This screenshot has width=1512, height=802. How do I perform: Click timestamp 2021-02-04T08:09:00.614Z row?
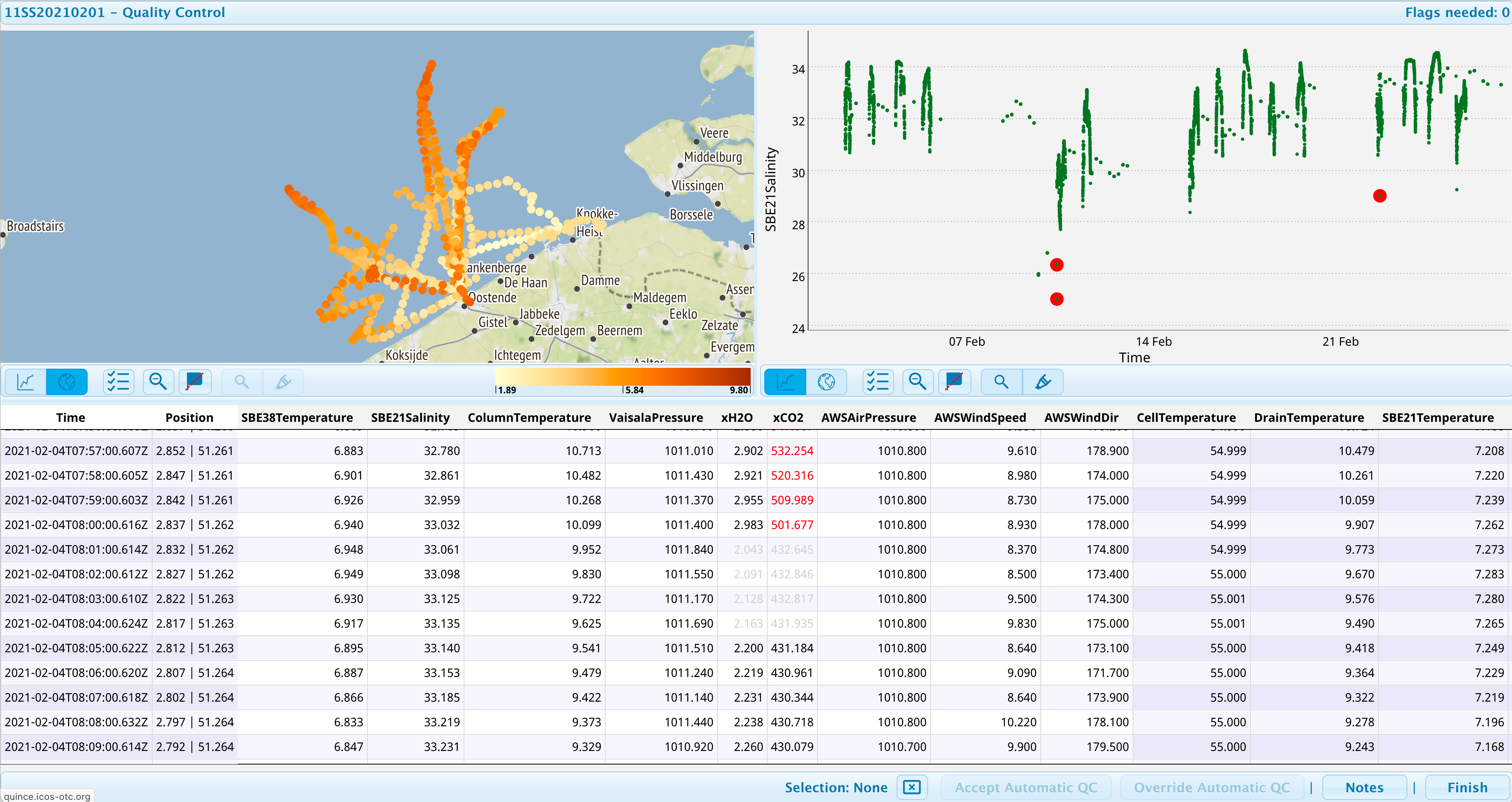(76, 746)
